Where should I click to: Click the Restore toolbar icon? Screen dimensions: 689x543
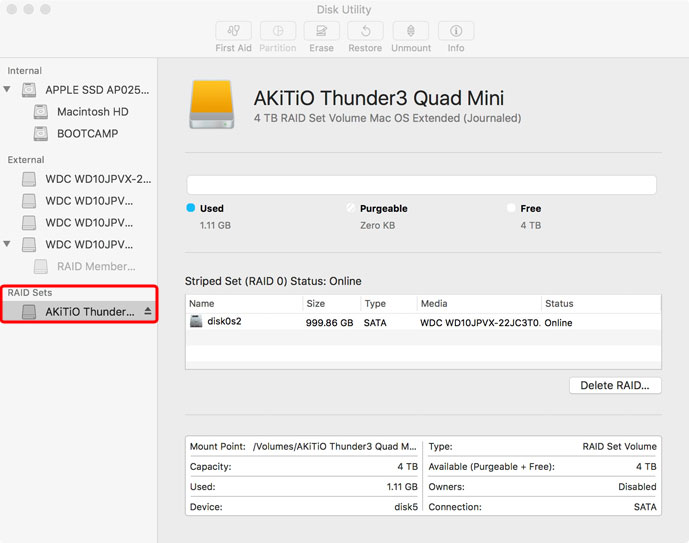tap(365, 32)
